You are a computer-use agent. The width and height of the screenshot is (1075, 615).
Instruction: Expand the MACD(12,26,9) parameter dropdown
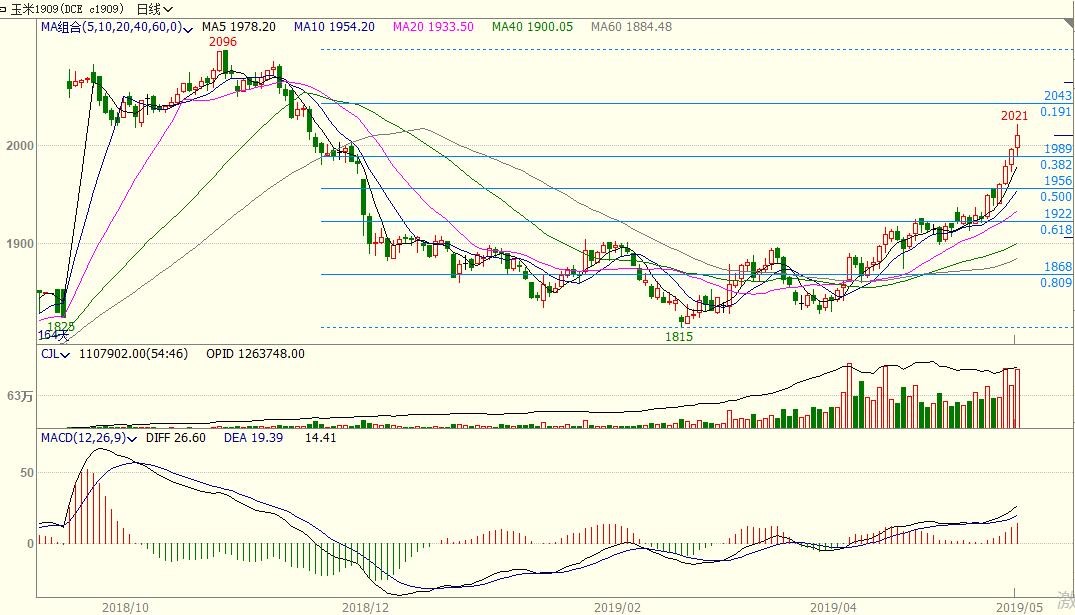[128, 438]
